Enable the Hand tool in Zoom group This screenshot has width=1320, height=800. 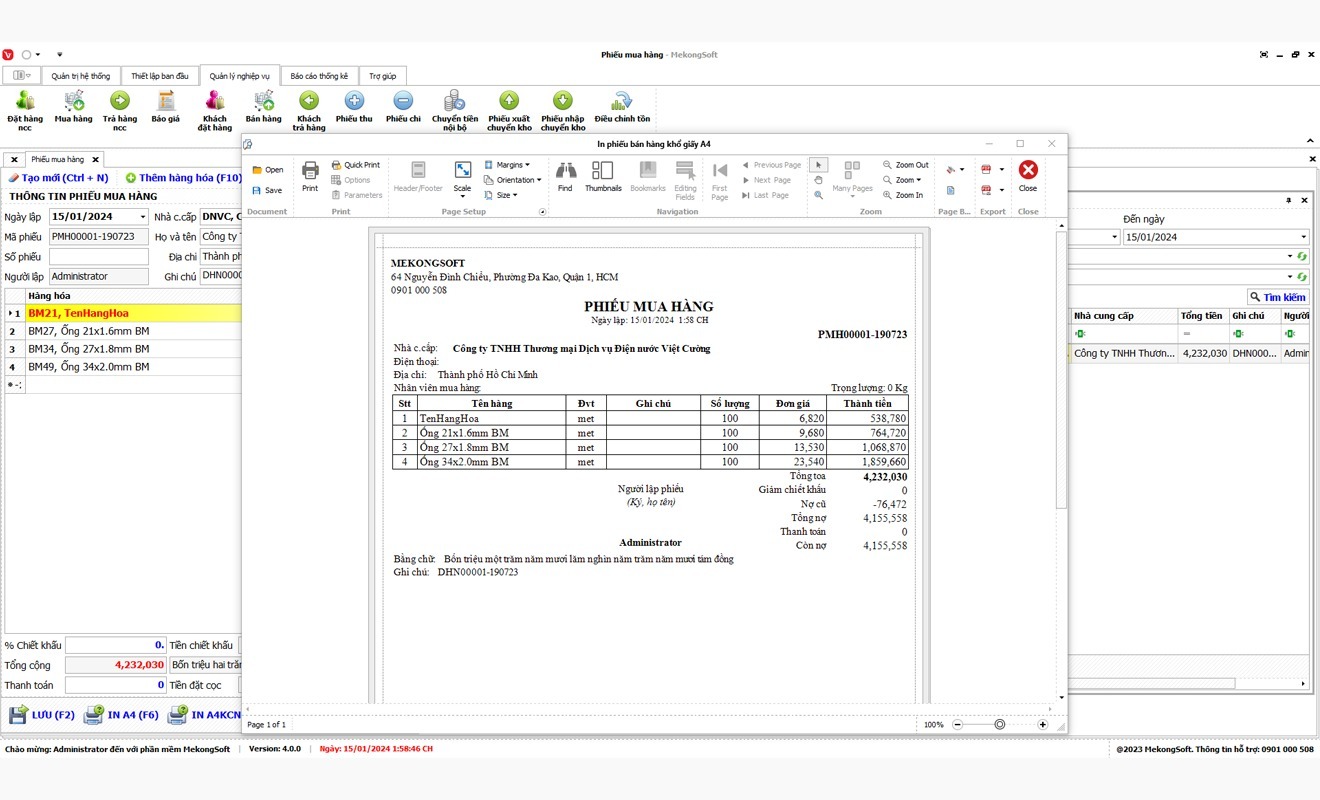[818, 180]
